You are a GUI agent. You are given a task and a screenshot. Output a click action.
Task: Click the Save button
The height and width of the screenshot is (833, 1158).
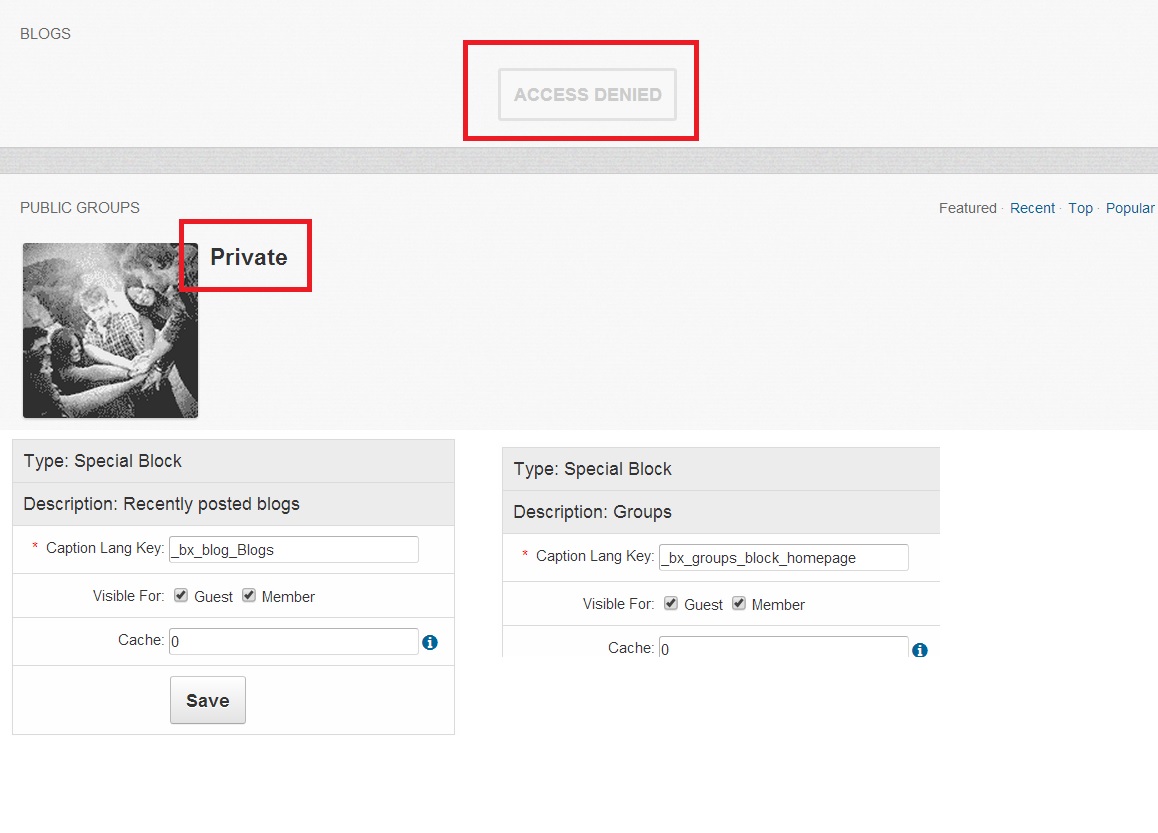[x=208, y=700]
